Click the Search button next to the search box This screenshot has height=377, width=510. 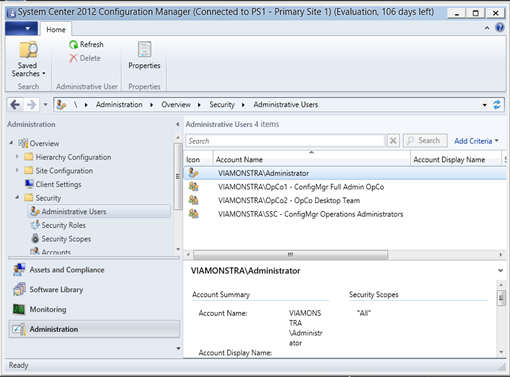[425, 141]
